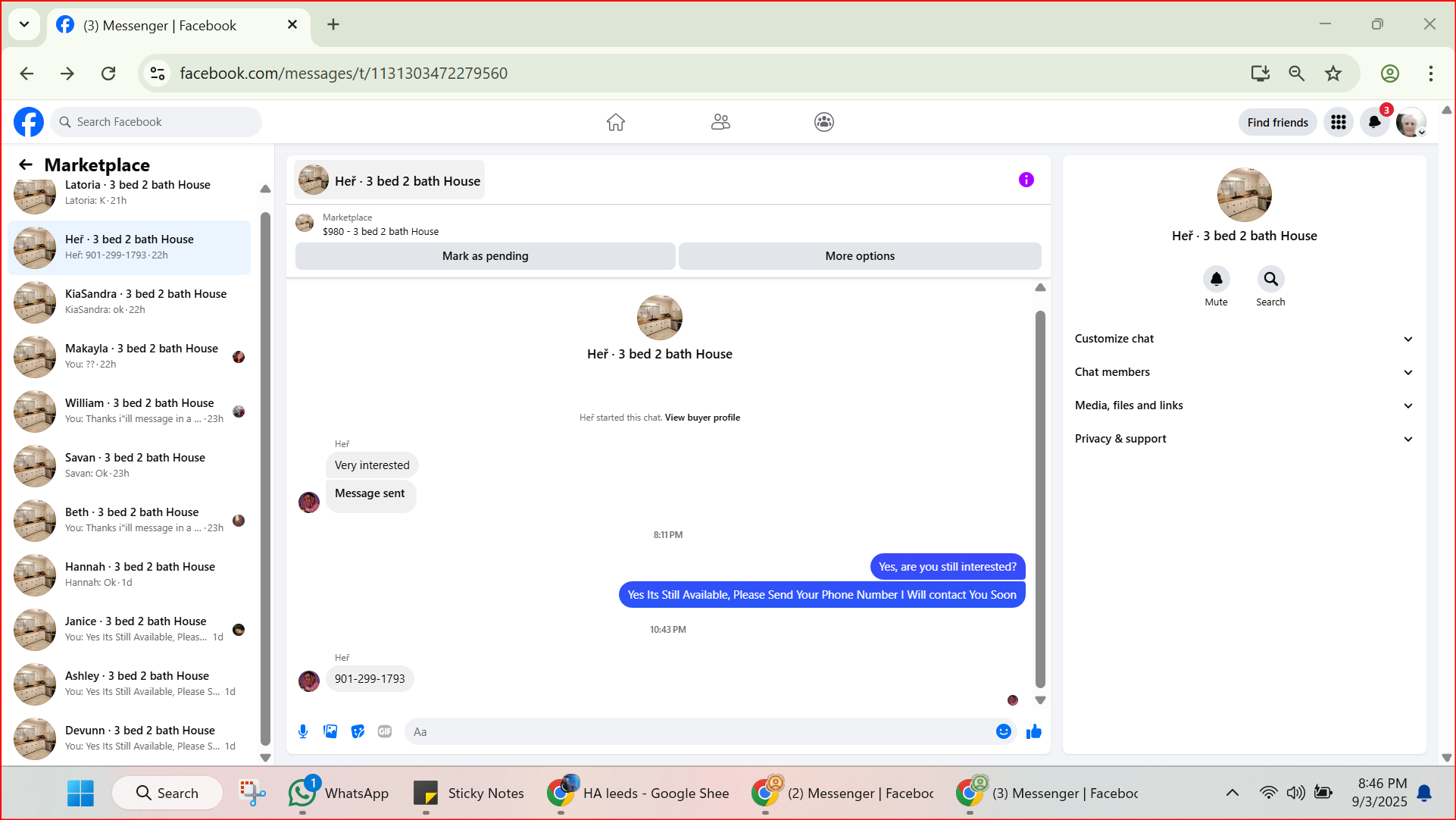The width and height of the screenshot is (1456, 820).
Task: Open the tab search dropdown arrow
Action: tap(24, 24)
